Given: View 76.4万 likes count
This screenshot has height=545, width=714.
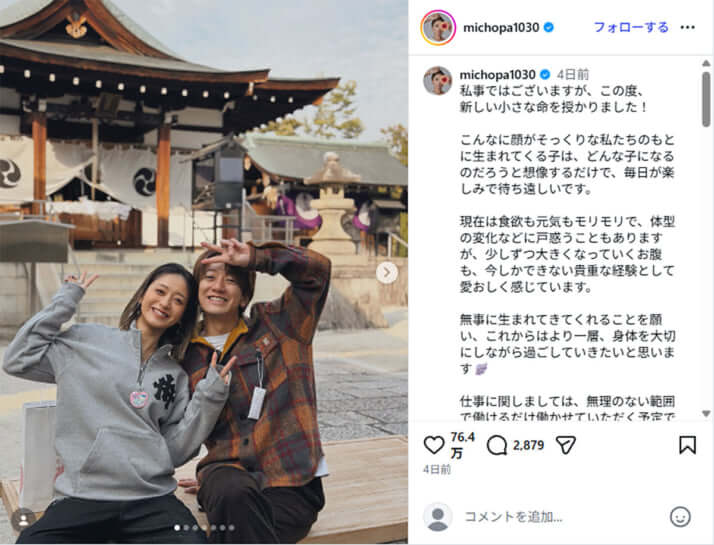Looking at the screenshot, I should click(x=462, y=445).
